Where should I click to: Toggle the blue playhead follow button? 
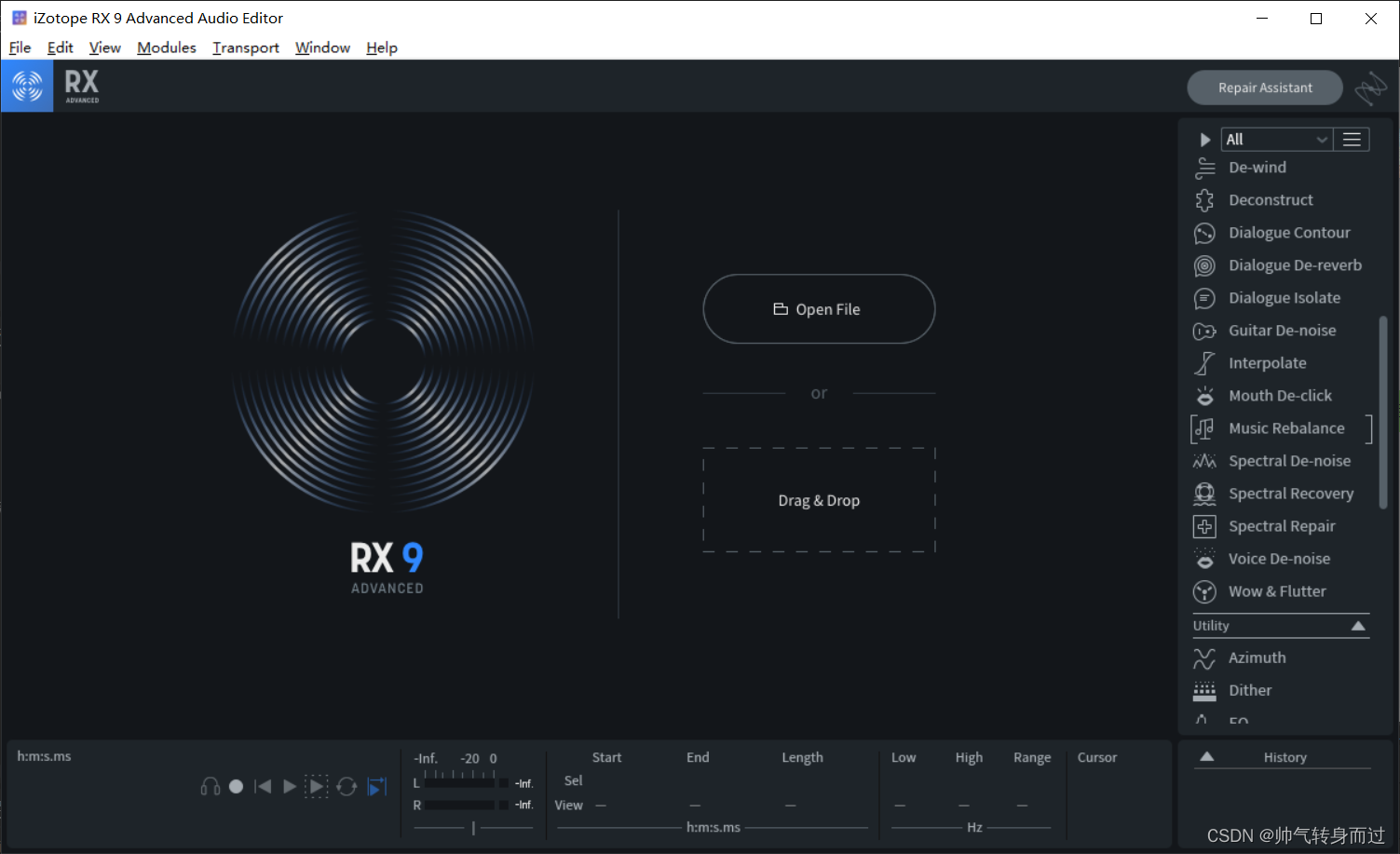377,787
